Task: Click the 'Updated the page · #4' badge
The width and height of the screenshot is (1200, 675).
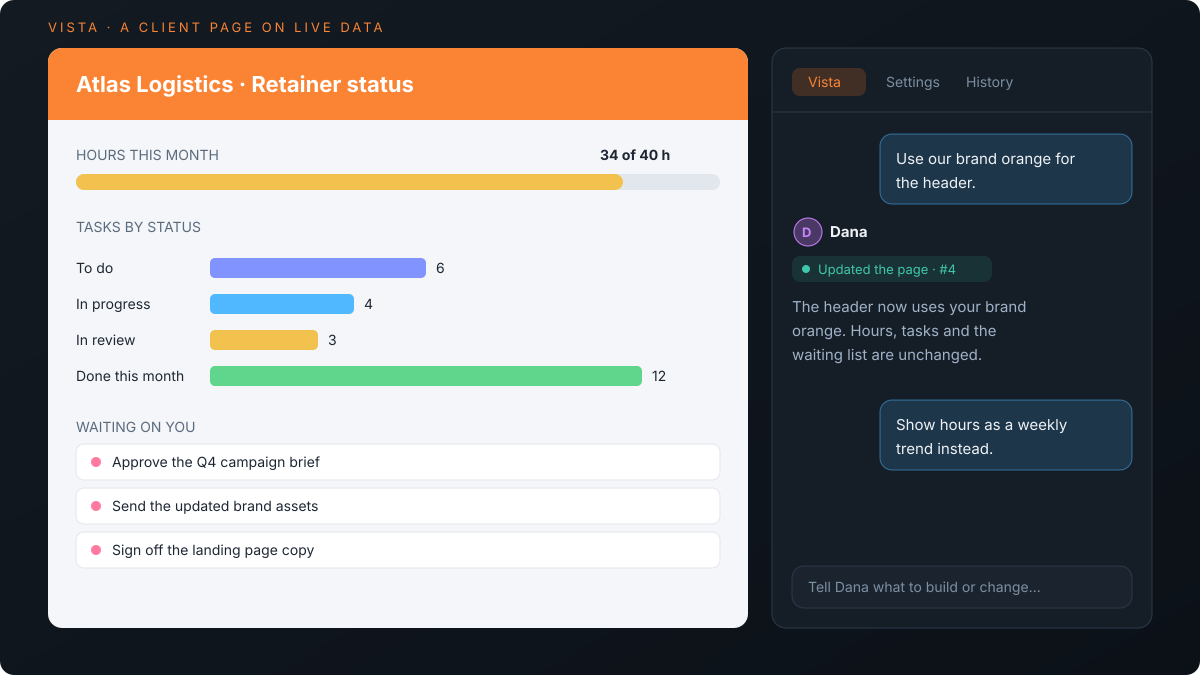Action: 892,269
